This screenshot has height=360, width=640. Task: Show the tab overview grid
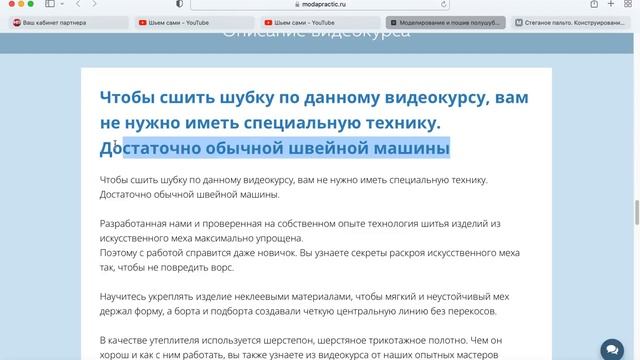pyautogui.click(x=628, y=4)
